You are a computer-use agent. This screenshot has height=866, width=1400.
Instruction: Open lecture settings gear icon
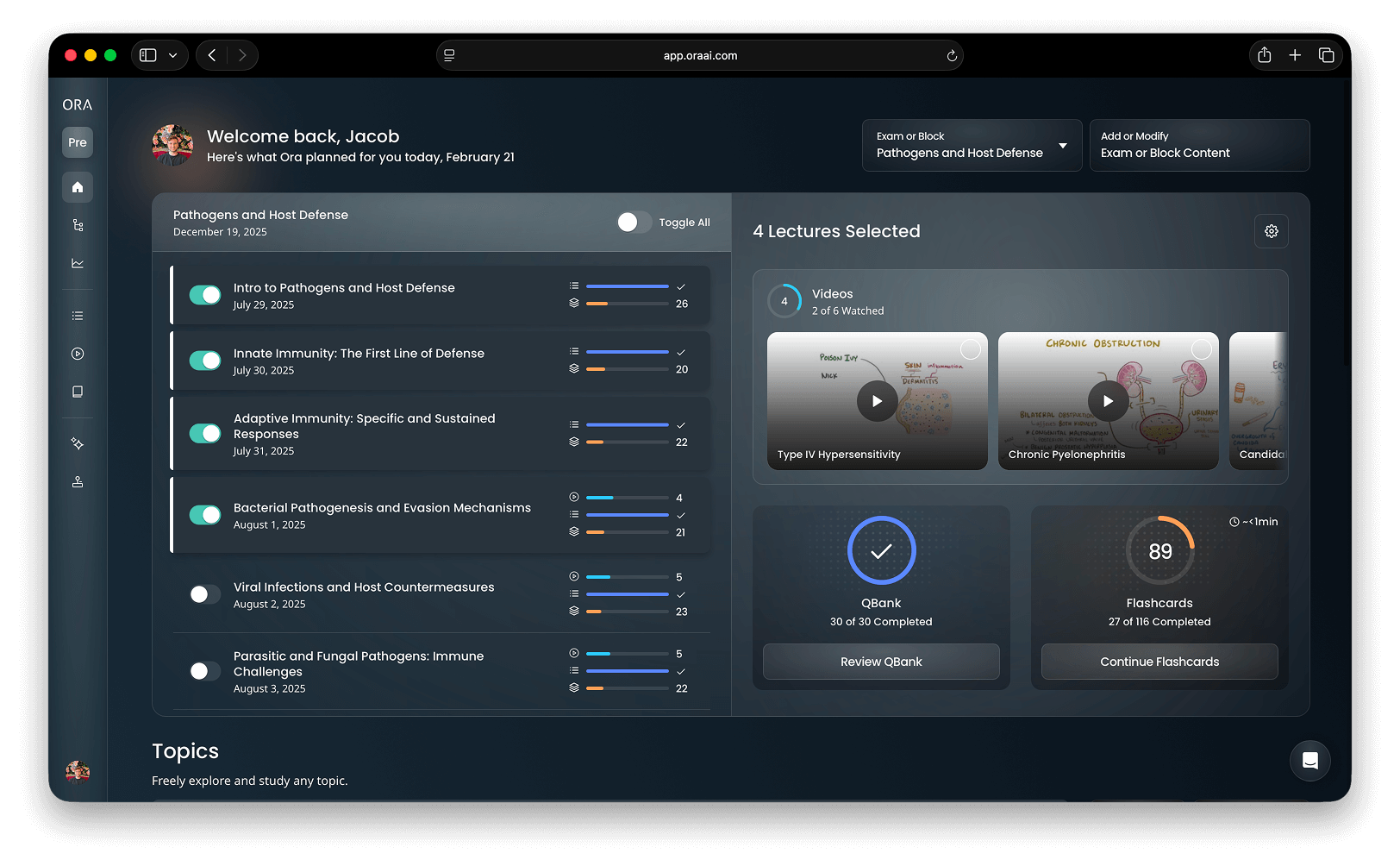click(x=1271, y=231)
